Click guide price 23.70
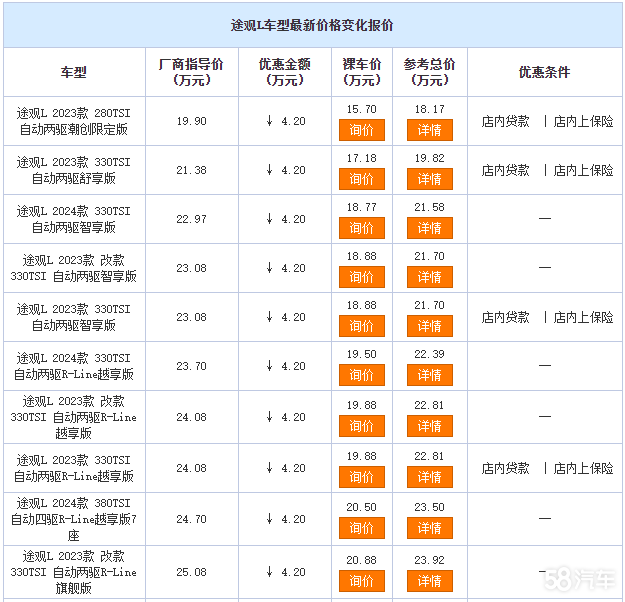 coord(191,366)
